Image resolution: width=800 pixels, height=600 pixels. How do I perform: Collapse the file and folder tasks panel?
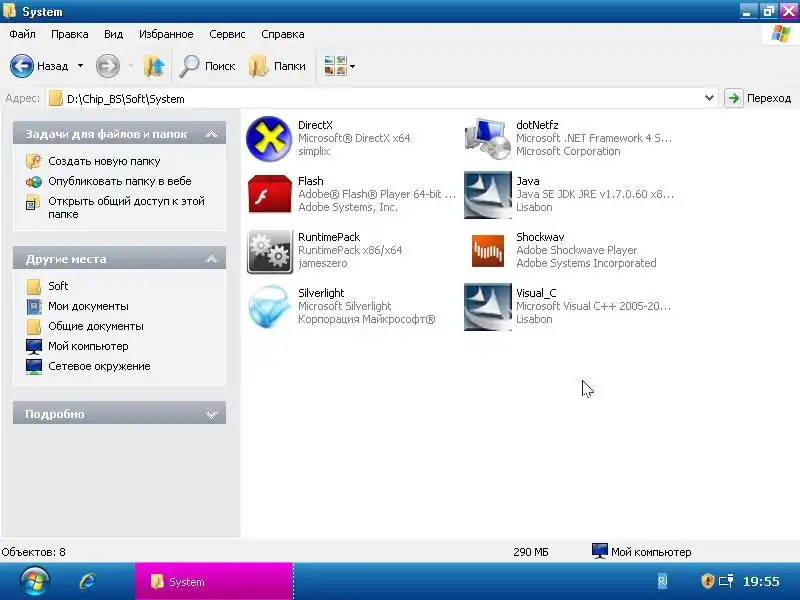click(211, 134)
